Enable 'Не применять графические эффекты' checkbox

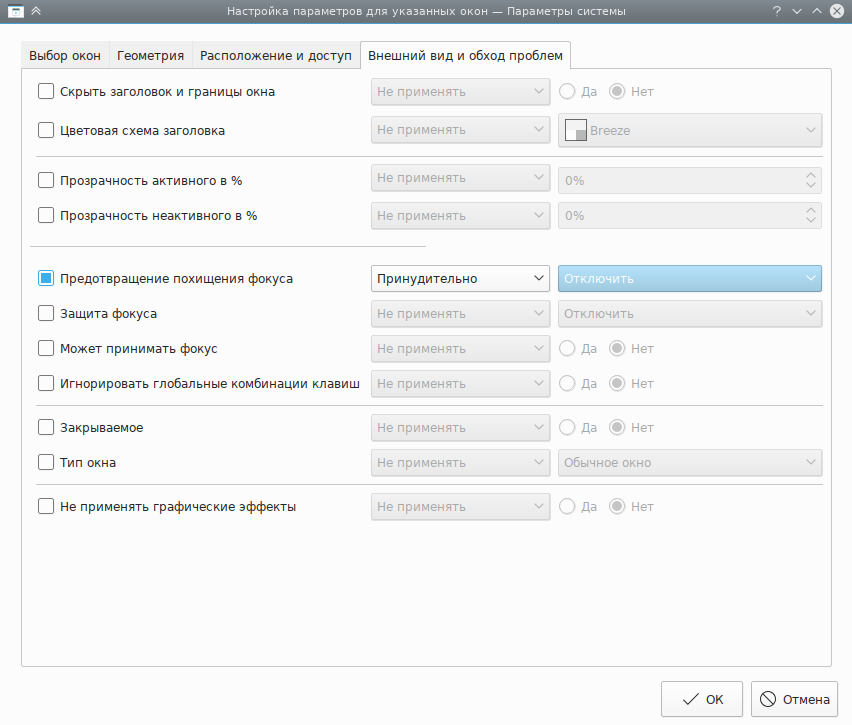(x=46, y=506)
